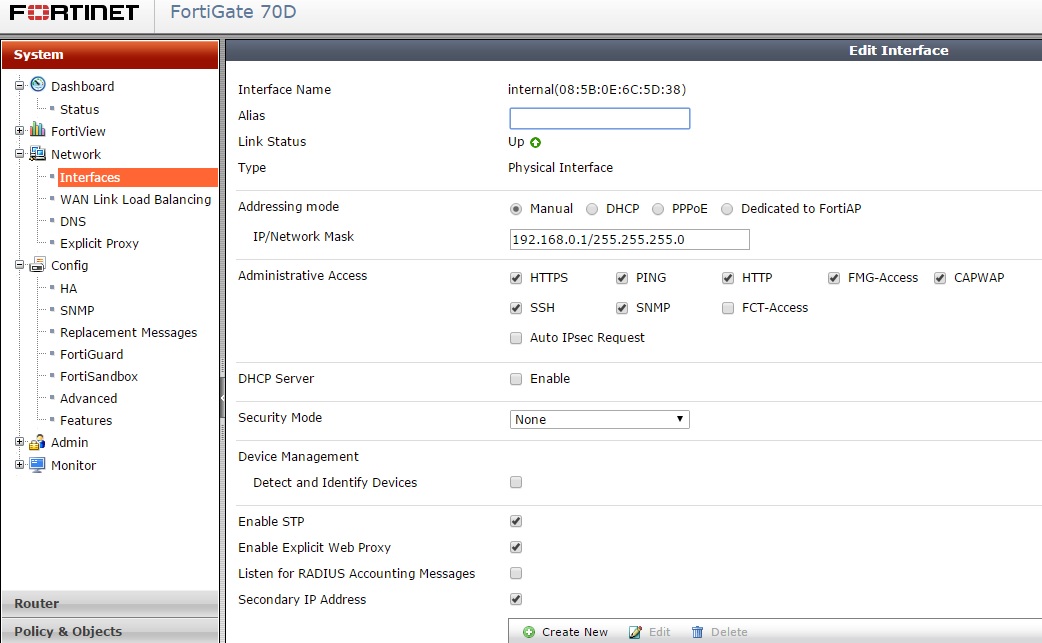Viewport: 1042px width, 643px height.
Task: Open DNS settings page
Action: coord(73,221)
